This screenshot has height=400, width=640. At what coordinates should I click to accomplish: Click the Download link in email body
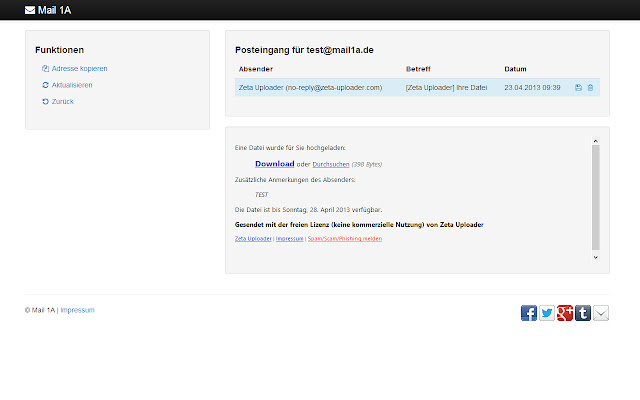tap(275, 164)
